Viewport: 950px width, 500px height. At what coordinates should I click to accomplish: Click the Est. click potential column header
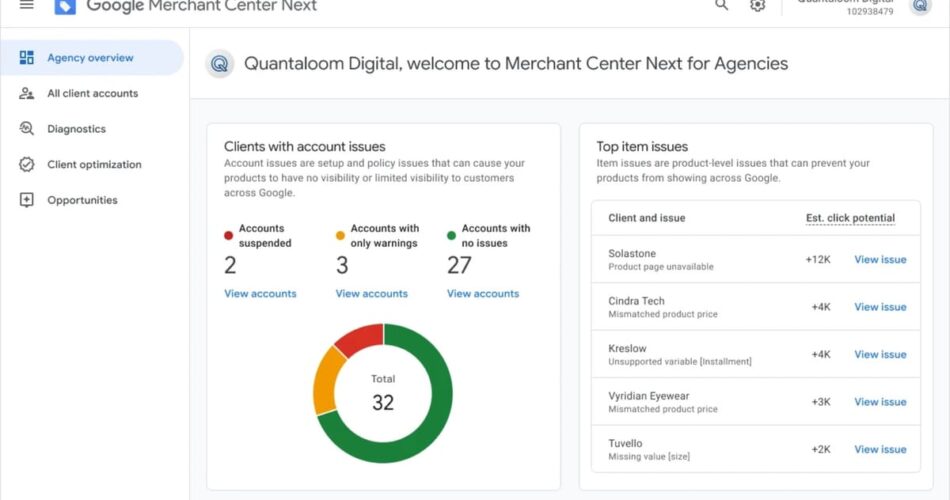click(x=850, y=218)
